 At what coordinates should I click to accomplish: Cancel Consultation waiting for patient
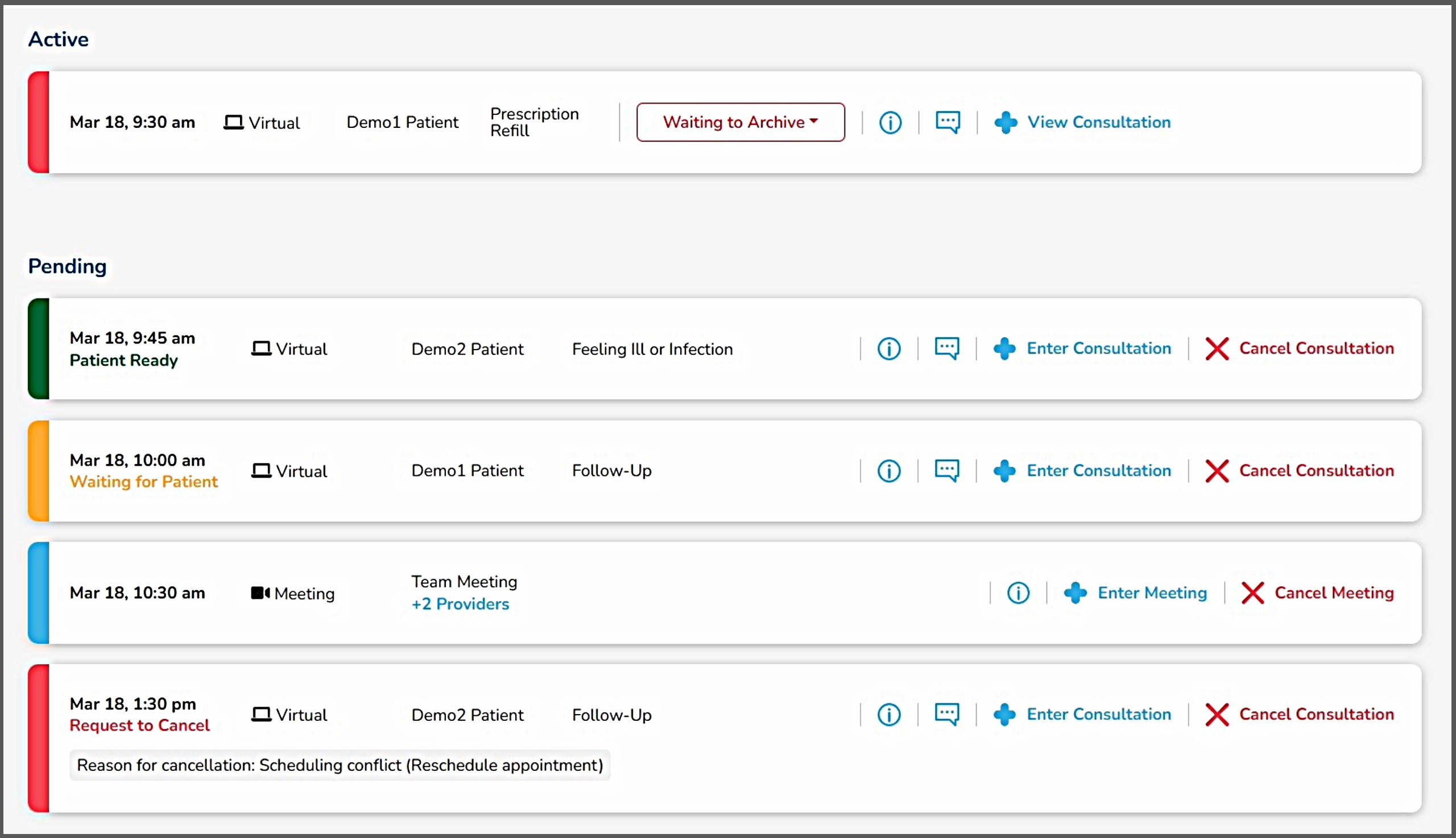pos(1300,471)
